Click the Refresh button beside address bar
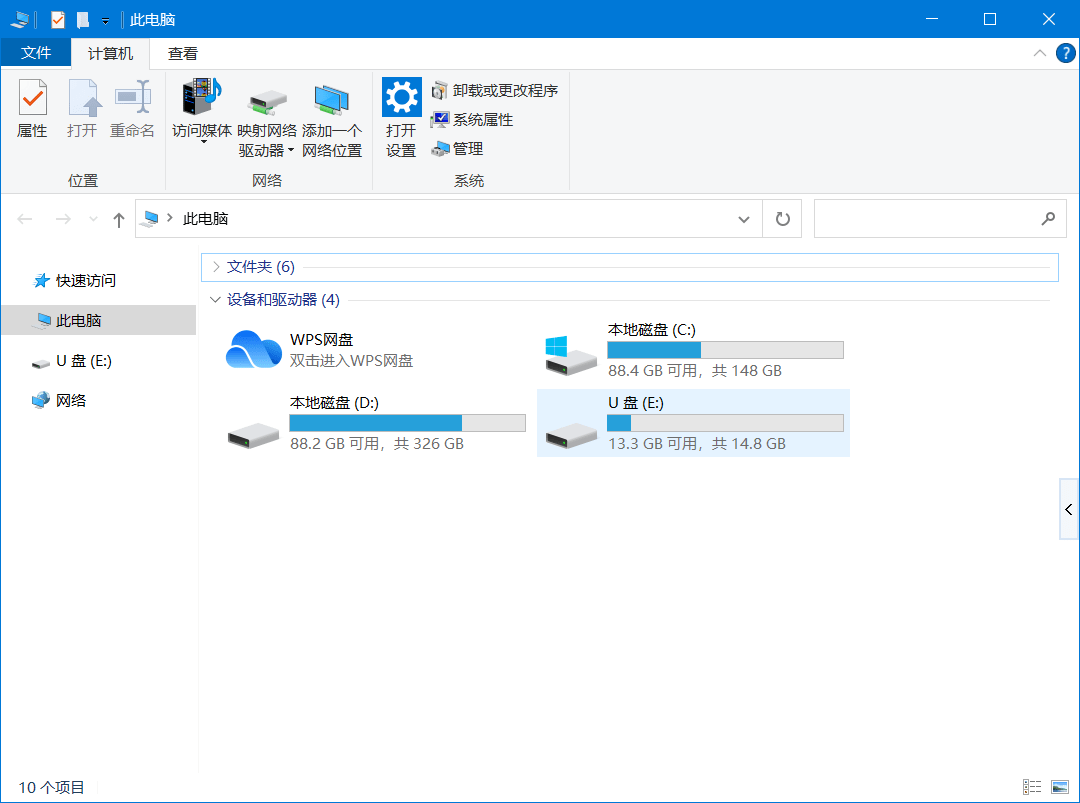1080x803 pixels. pyautogui.click(x=782, y=219)
